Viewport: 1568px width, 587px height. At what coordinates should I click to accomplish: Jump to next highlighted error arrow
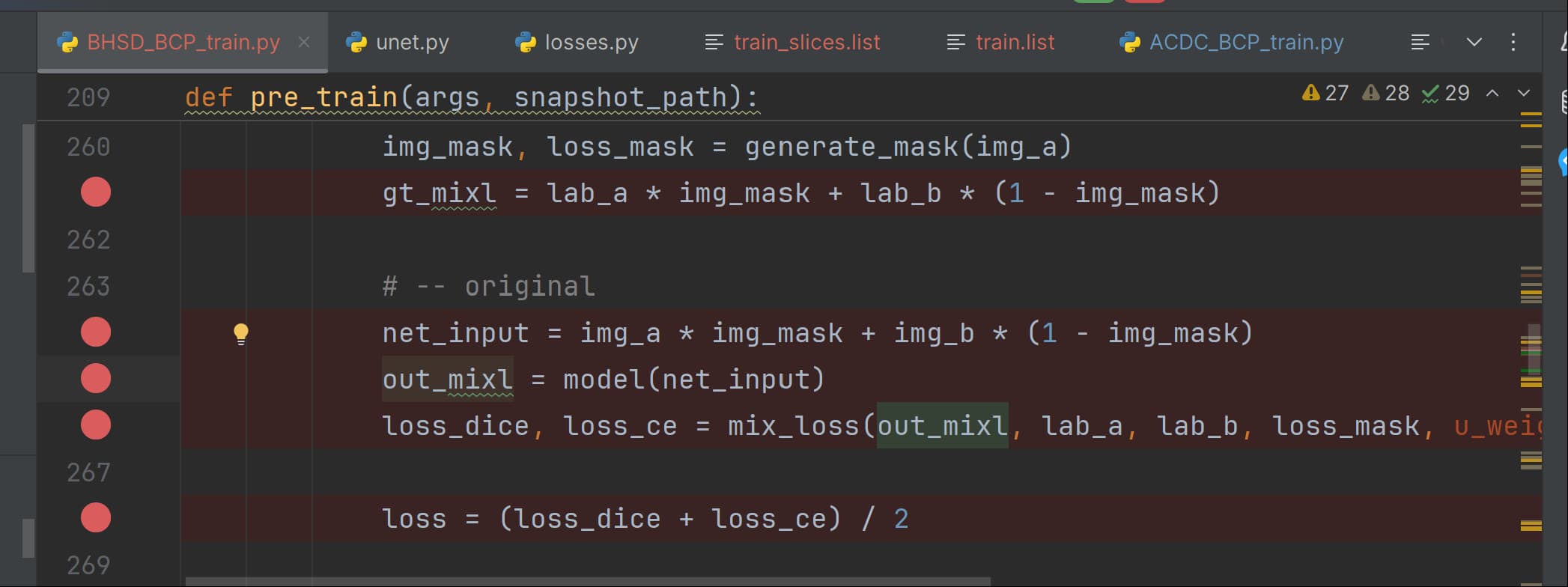1523,93
